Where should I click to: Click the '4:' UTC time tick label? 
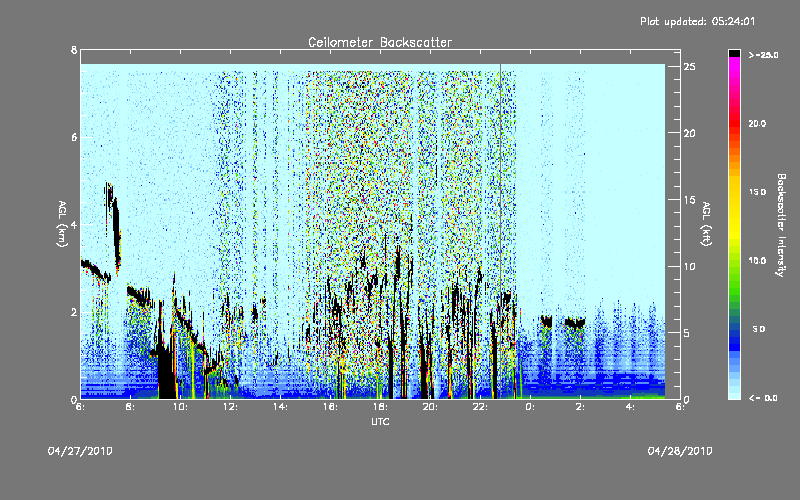(x=630, y=407)
